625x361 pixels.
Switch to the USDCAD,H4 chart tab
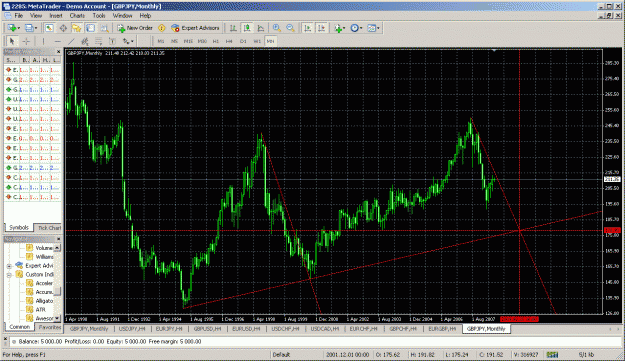(324, 329)
